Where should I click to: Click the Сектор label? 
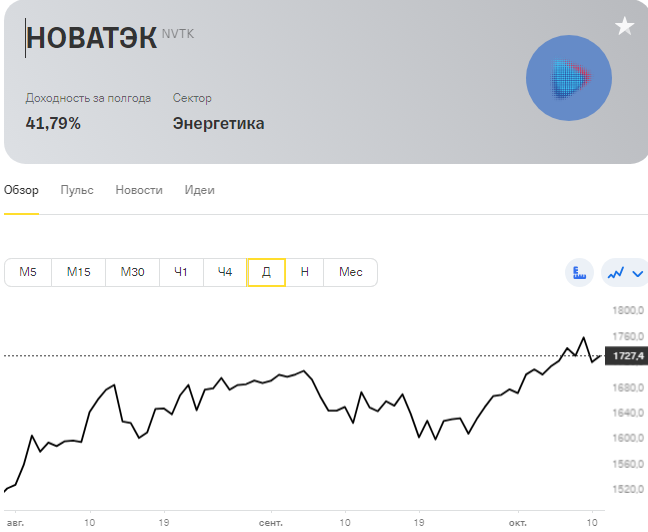click(192, 98)
